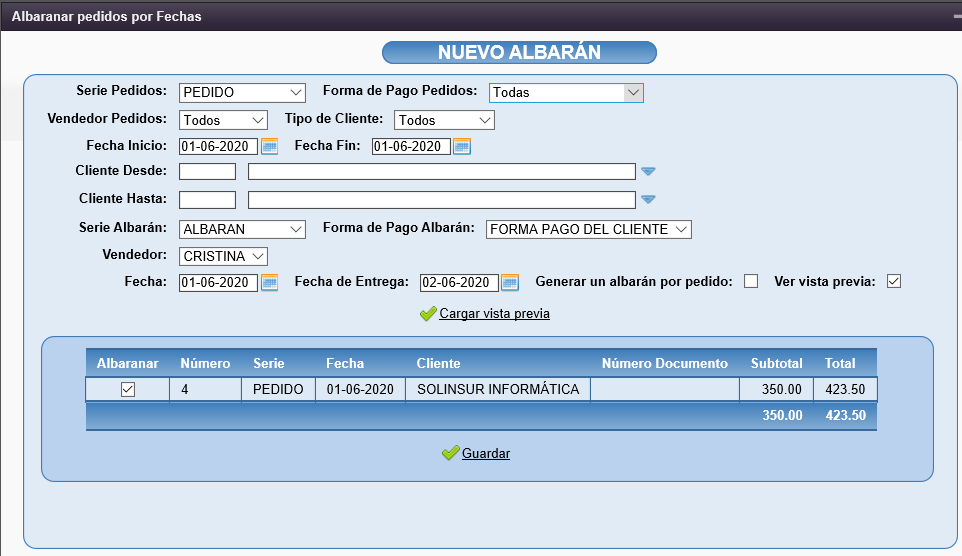Uncheck Ver vista previa checkbox
Viewport: 962px width, 556px height.
pyautogui.click(x=894, y=282)
